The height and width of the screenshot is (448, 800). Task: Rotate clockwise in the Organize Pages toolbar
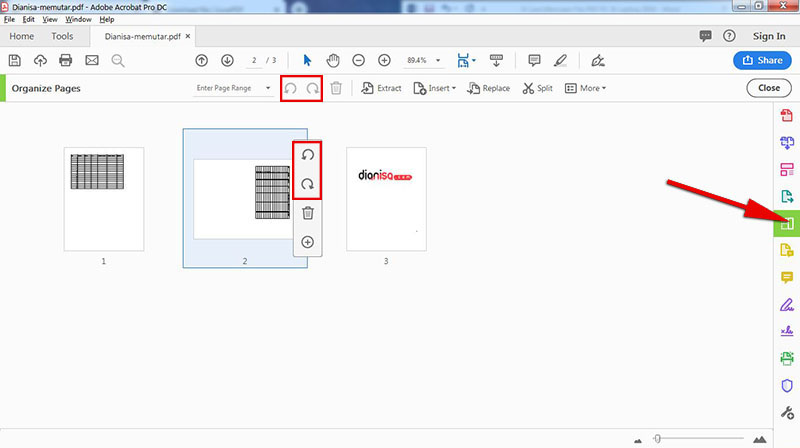312,88
